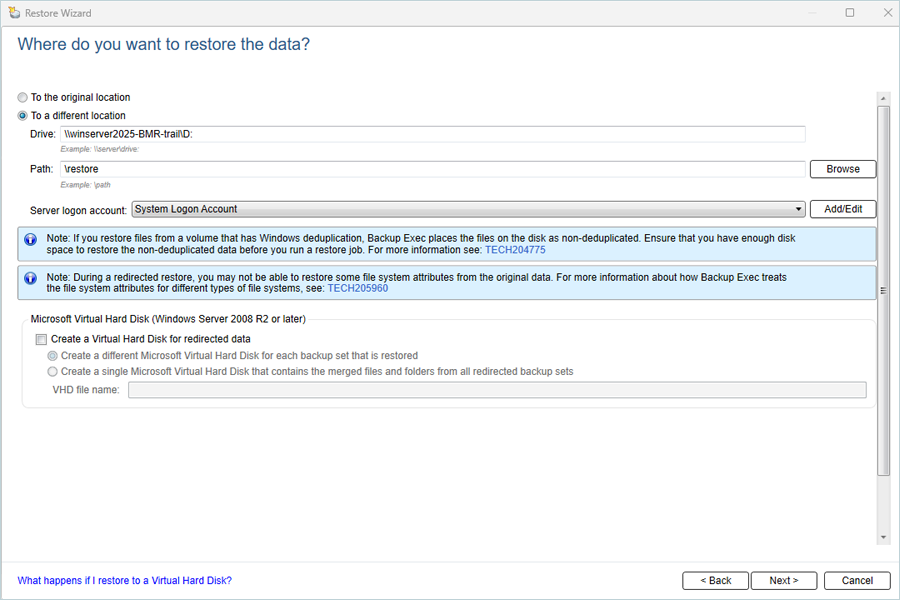Click the Restore Wizard title bar icon

14,13
